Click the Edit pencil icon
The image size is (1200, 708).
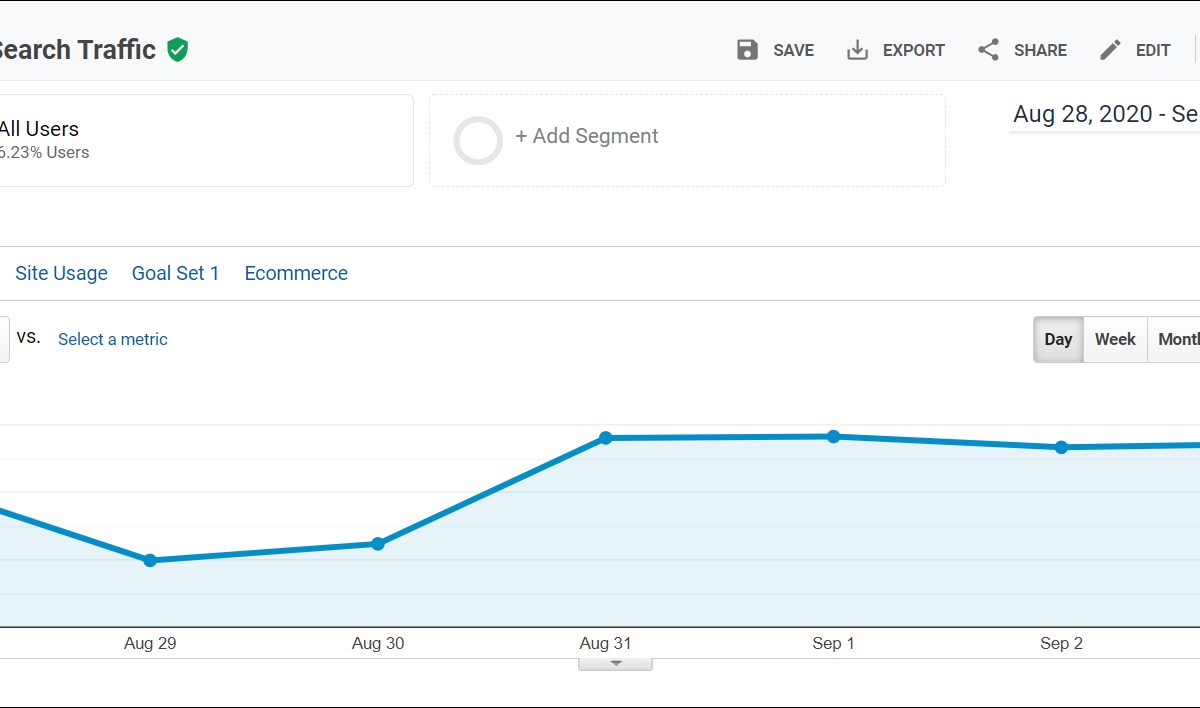1110,50
